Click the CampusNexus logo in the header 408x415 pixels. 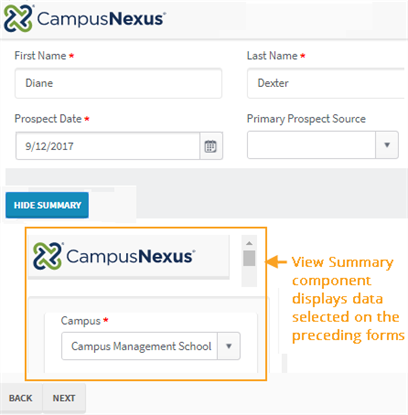[x=85, y=18]
